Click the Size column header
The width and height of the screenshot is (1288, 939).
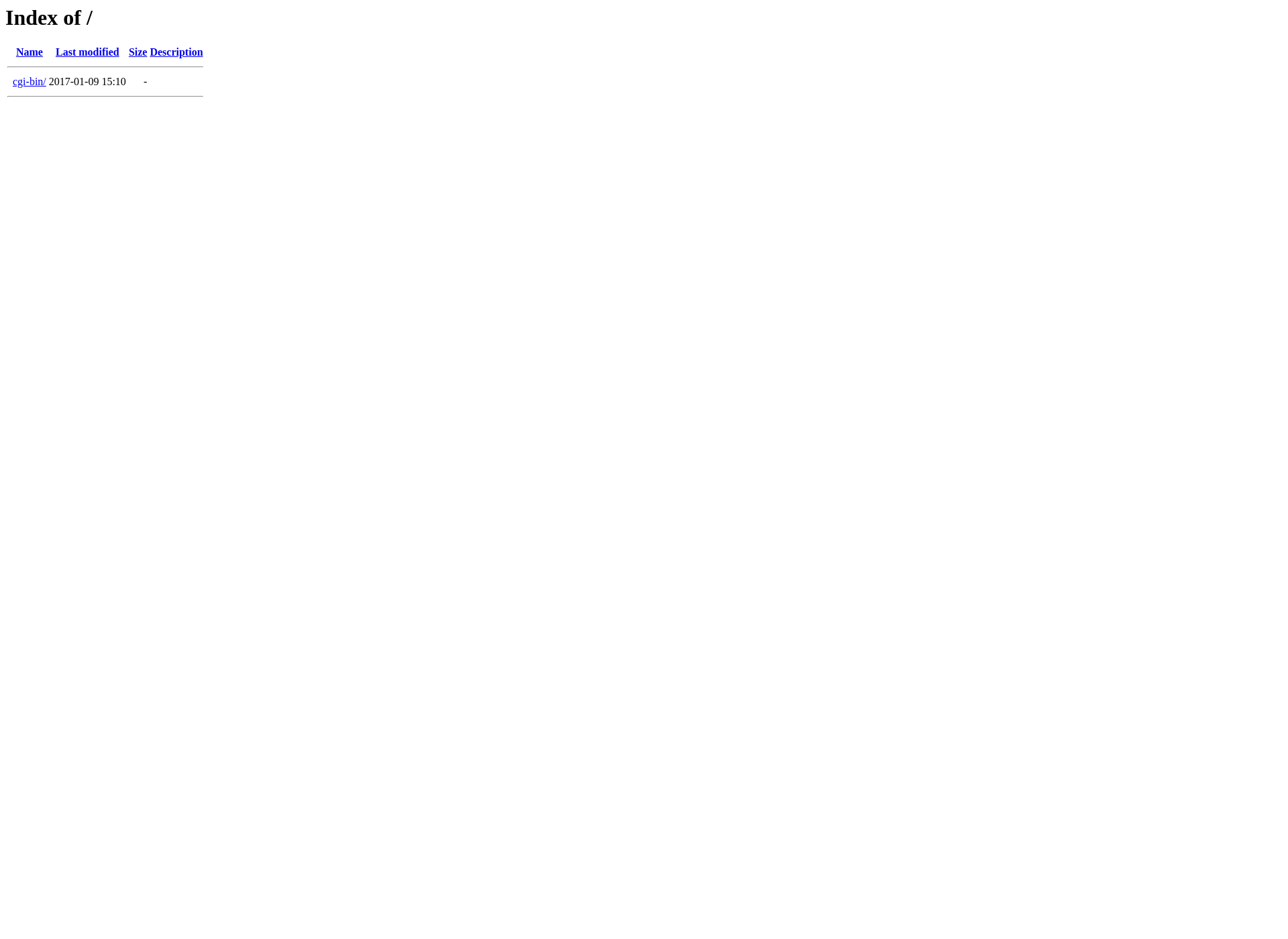[x=137, y=52]
